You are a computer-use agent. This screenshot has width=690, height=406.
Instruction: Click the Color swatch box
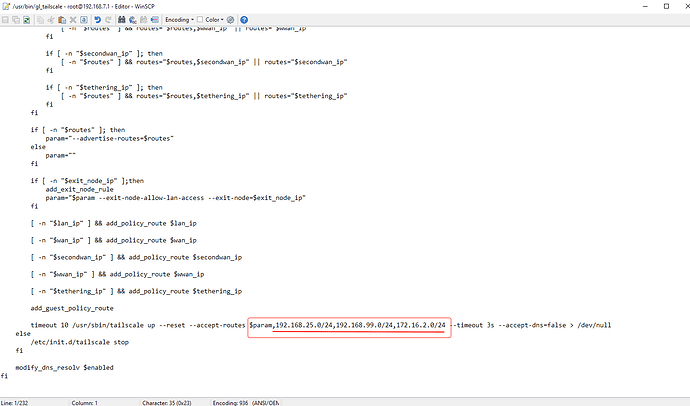201,19
